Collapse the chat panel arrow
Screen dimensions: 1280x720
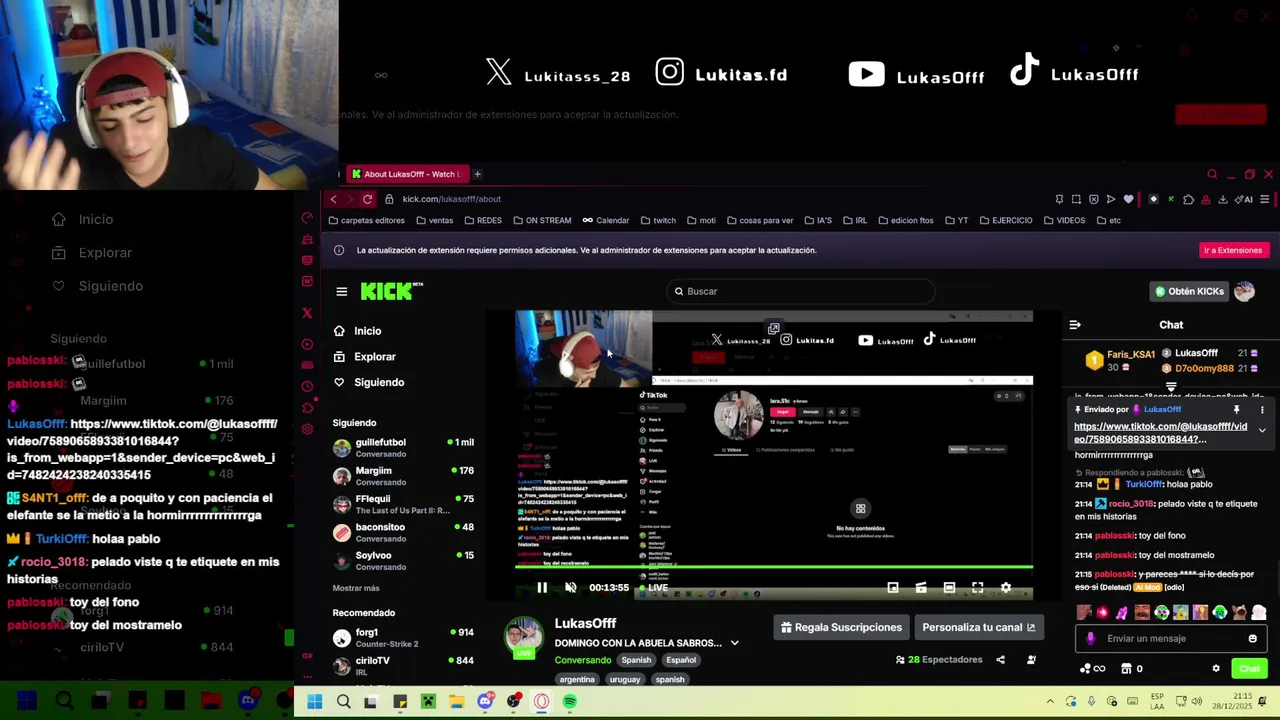1075,325
